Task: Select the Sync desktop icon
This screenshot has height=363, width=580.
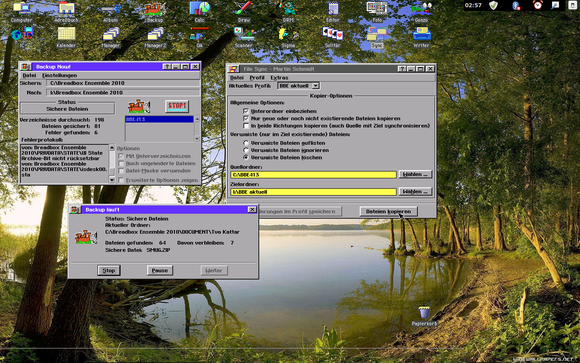Action: coord(377,37)
